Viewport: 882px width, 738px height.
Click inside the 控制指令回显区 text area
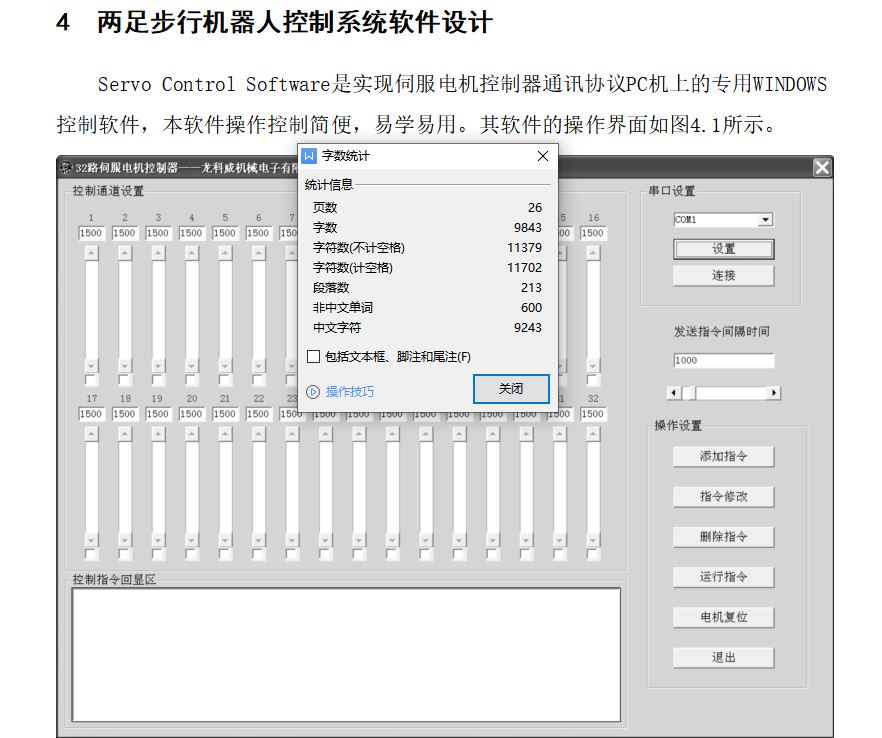point(346,655)
